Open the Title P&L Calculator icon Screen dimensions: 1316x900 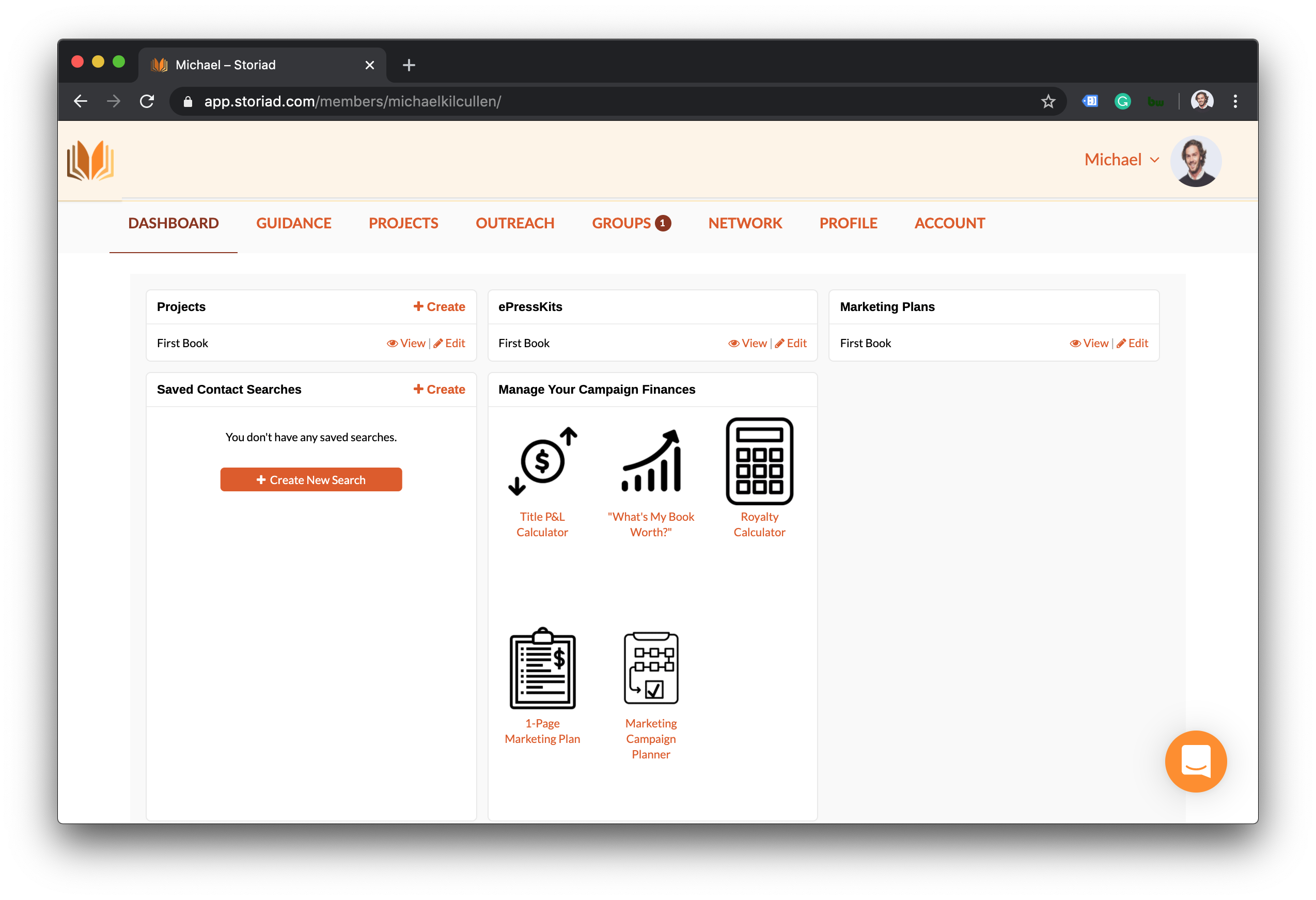[x=542, y=461]
